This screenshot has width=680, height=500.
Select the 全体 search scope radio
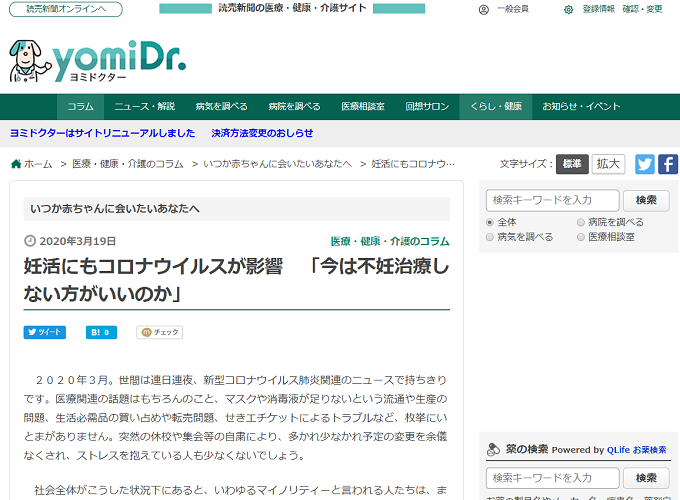(x=490, y=222)
